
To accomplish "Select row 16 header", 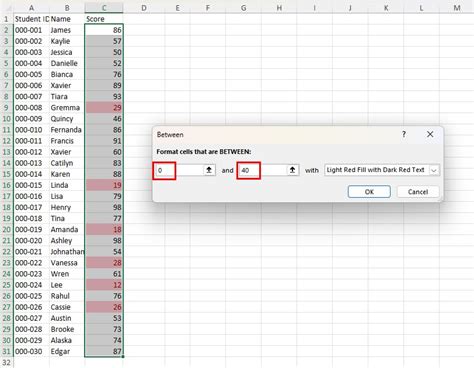I will click(6, 185).
